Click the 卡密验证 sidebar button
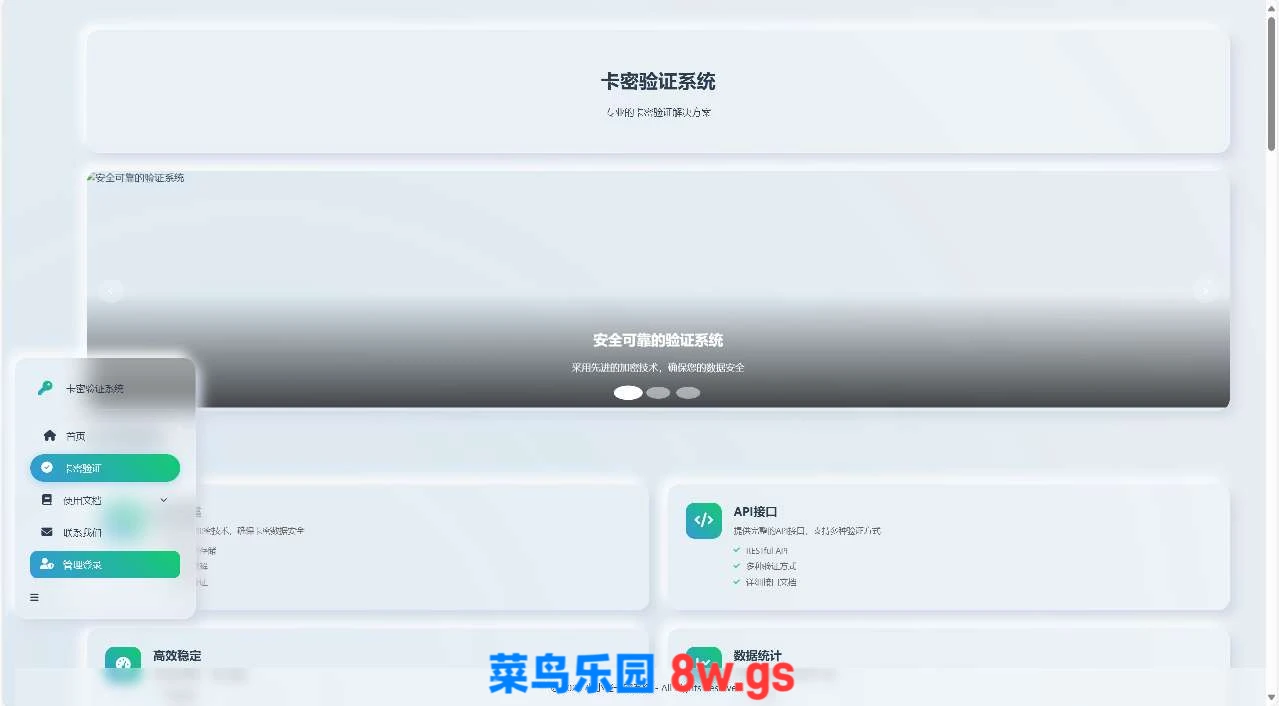Image resolution: width=1279 pixels, height=706 pixels. point(105,468)
